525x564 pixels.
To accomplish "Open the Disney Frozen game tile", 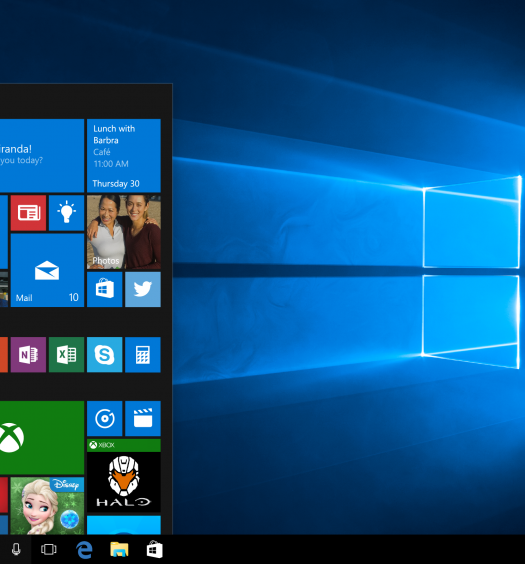I will click(47, 506).
